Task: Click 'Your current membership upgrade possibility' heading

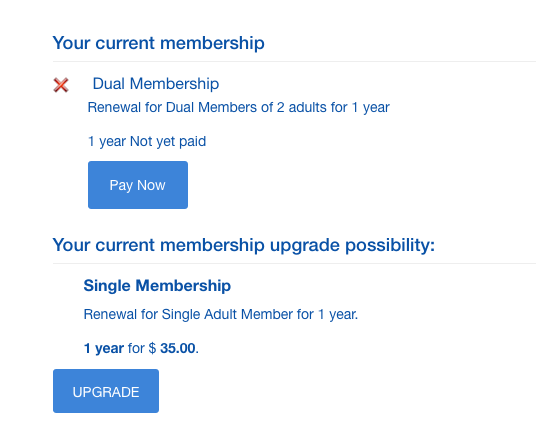Action: [x=244, y=245]
